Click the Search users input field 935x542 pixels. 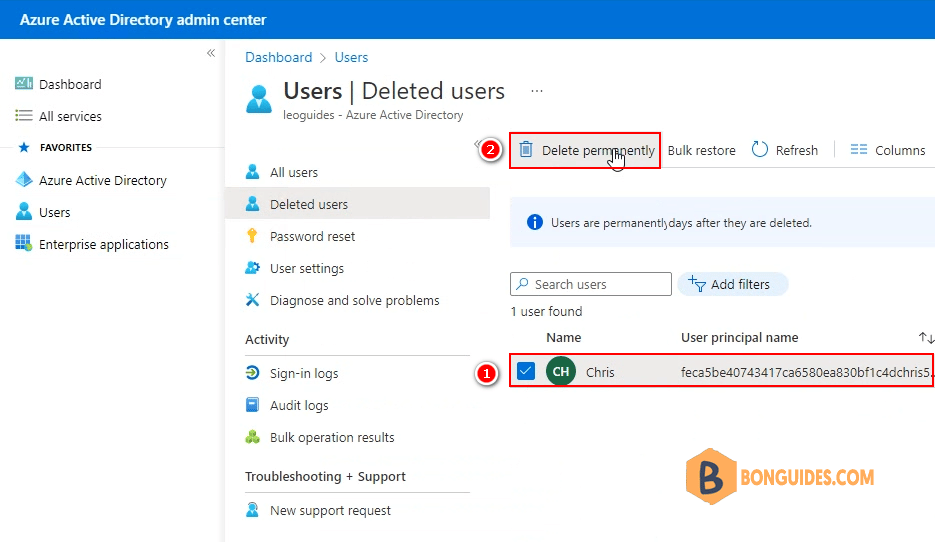click(591, 284)
